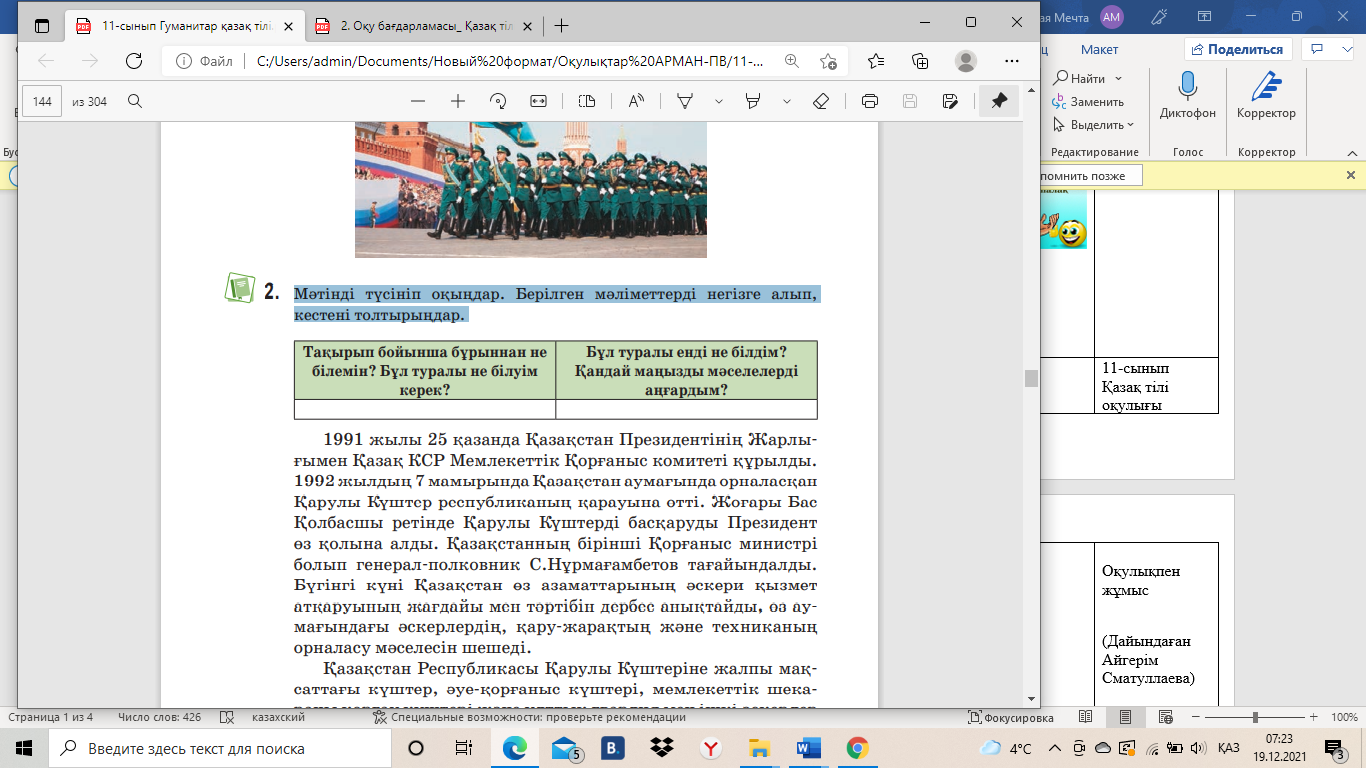This screenshot has width=1366, height=768.
Task: Open the Выделить dropdown in Word
Action: coord(1094,125)
